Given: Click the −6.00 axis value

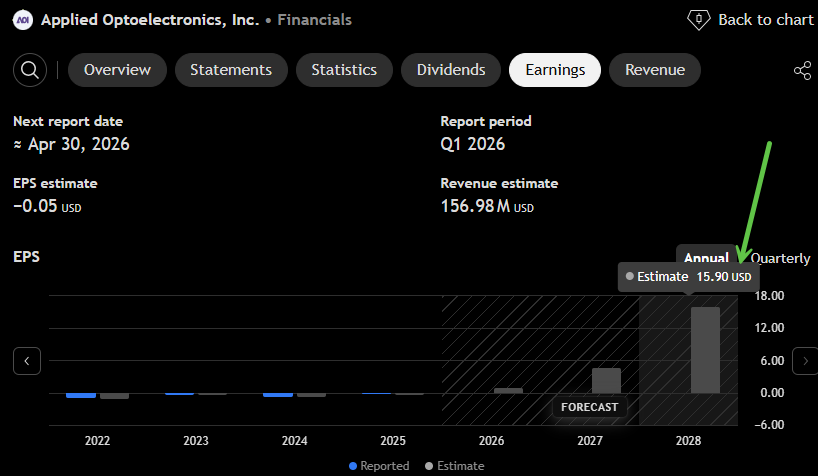Looking at the screenshot, I should pos(769,425).
